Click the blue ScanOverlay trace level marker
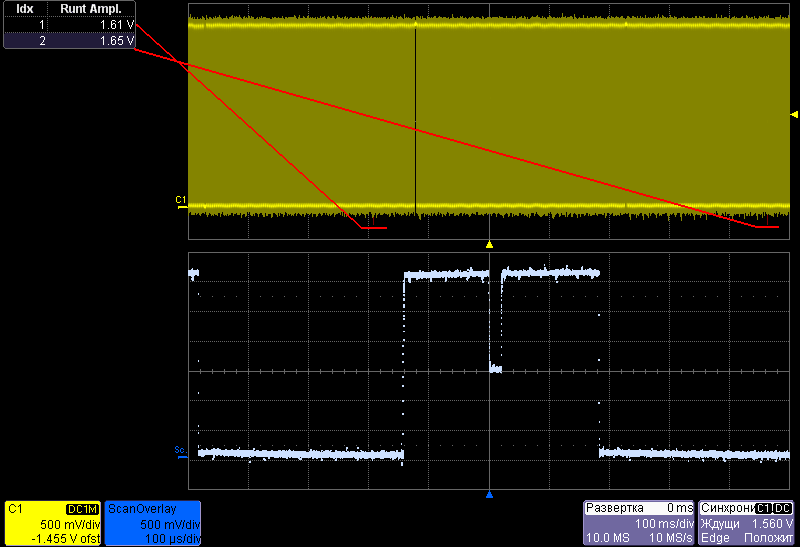Image resolution: width=800 pixels, height=547 pixels. [181, 449]
